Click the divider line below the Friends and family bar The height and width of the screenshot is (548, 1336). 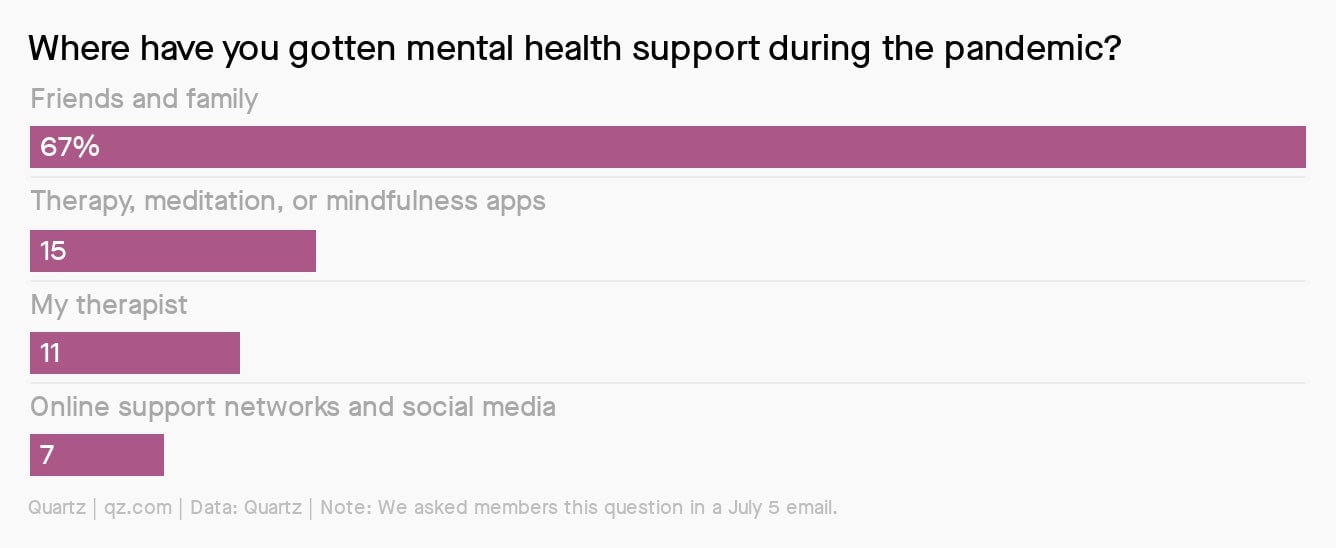point(668,177)
